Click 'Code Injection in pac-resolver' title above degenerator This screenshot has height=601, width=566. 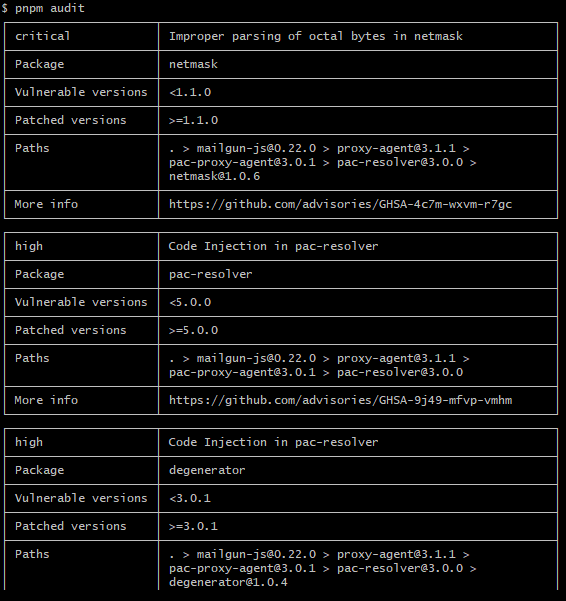tap(273, 442)
